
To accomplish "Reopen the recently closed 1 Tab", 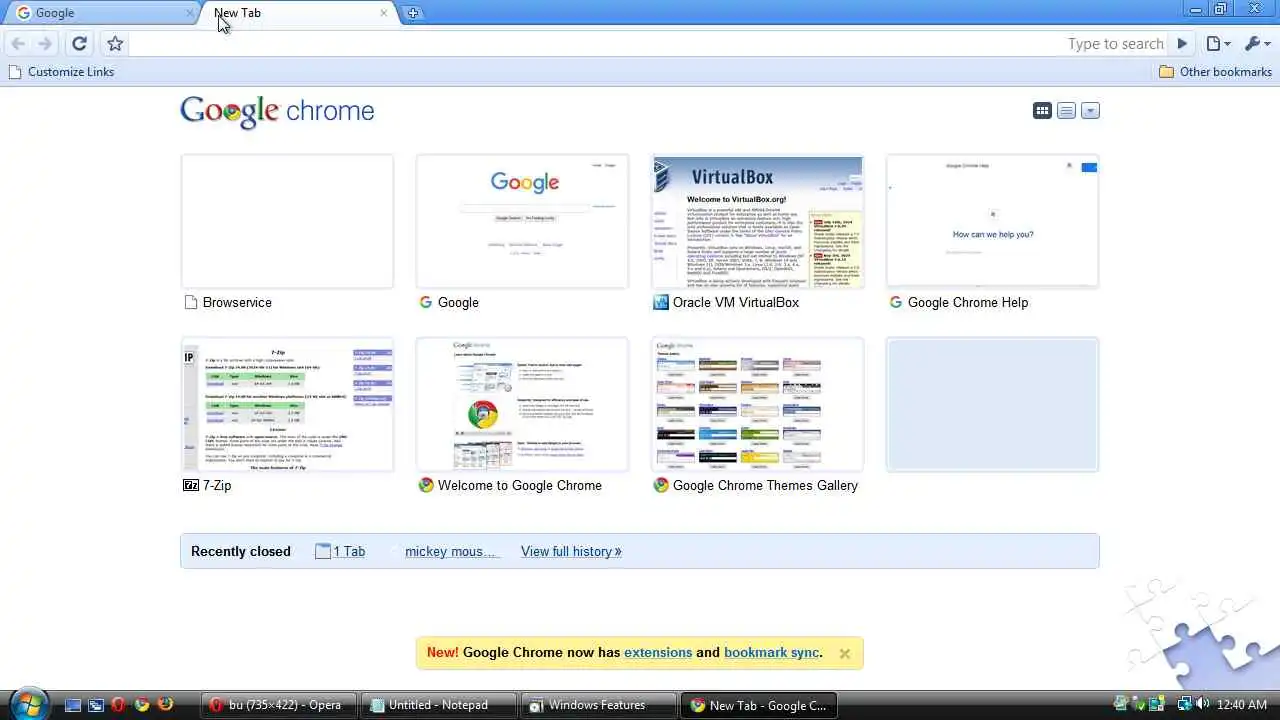I will point(340,551).
